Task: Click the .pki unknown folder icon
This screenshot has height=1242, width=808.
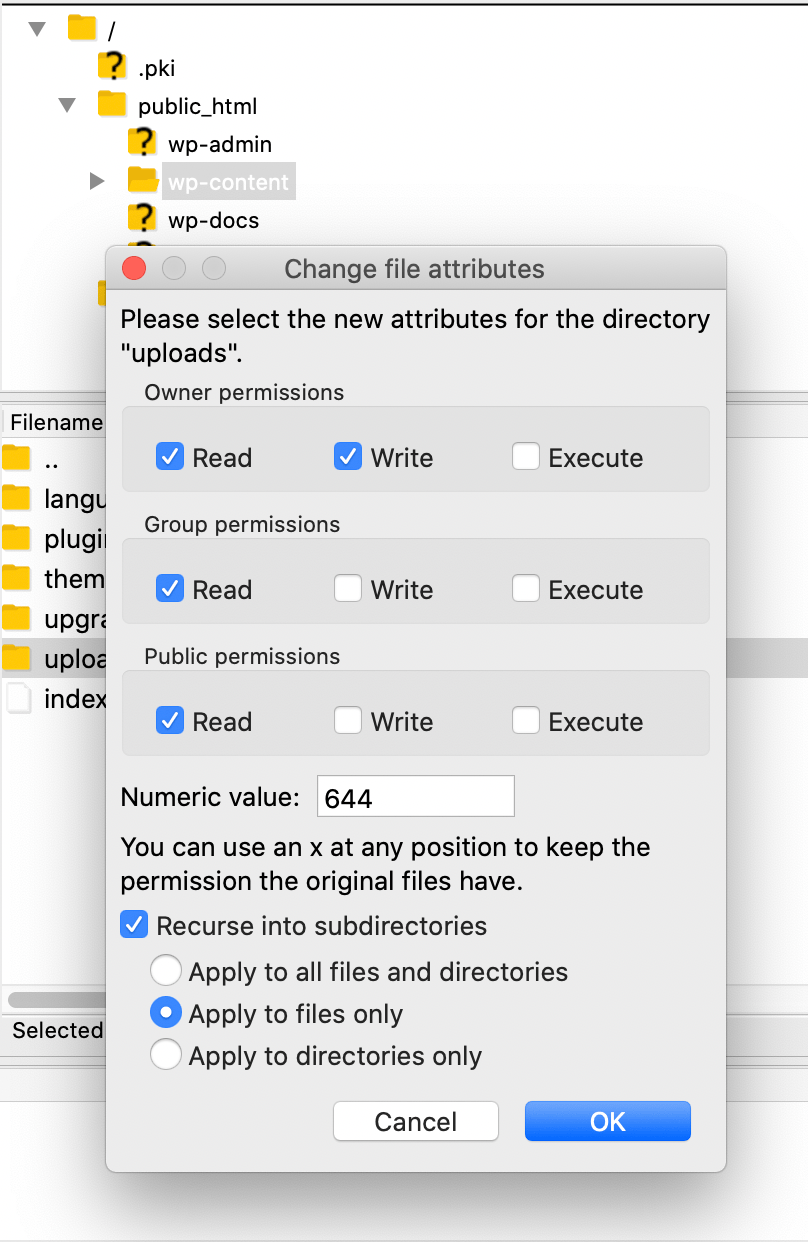Action: 112,67
